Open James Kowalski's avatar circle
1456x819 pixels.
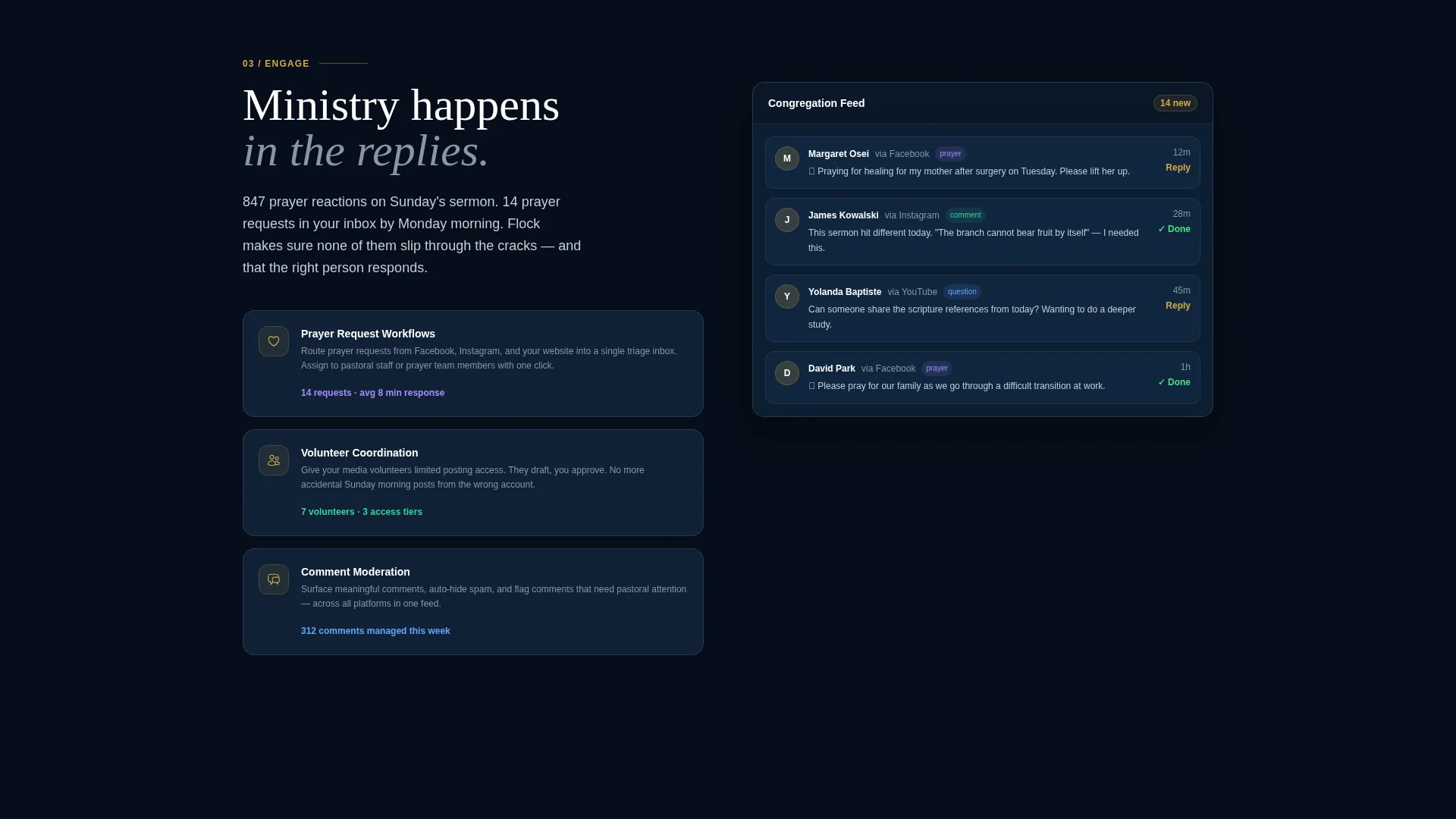(x=787, y=220)
